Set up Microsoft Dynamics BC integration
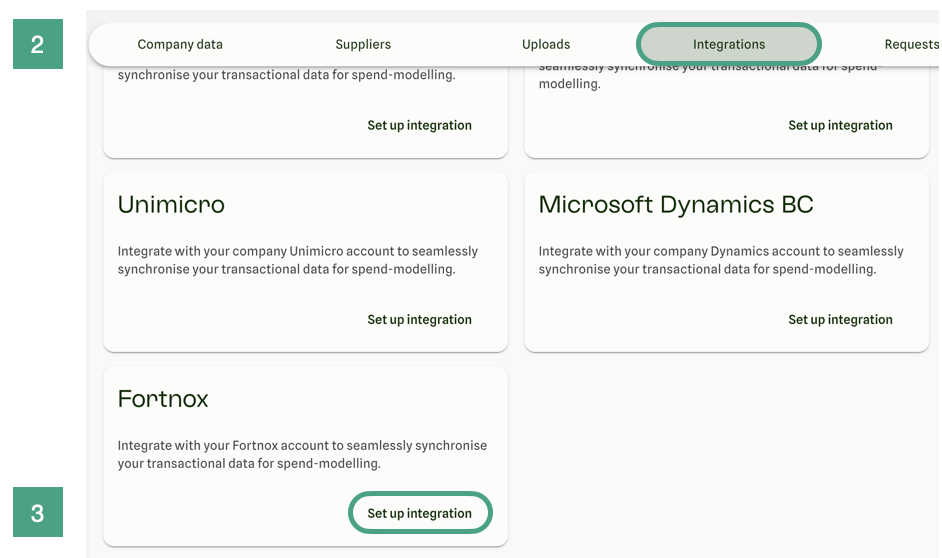 tap(840, 320)
